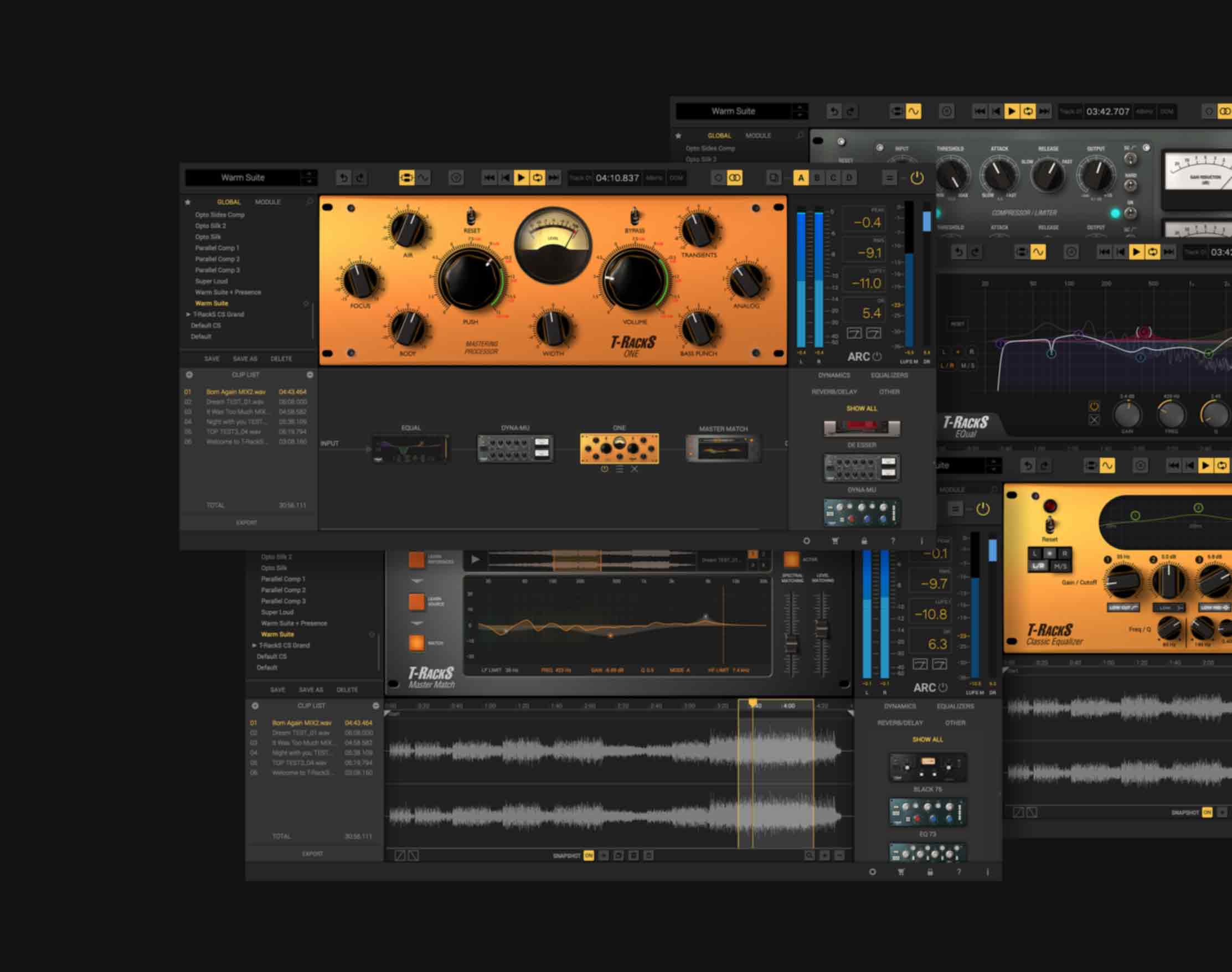The width and height of the screenshot is (1232, 972).
Task: Redo action in front T-RackS ONE window
Action: coord(360,178)
